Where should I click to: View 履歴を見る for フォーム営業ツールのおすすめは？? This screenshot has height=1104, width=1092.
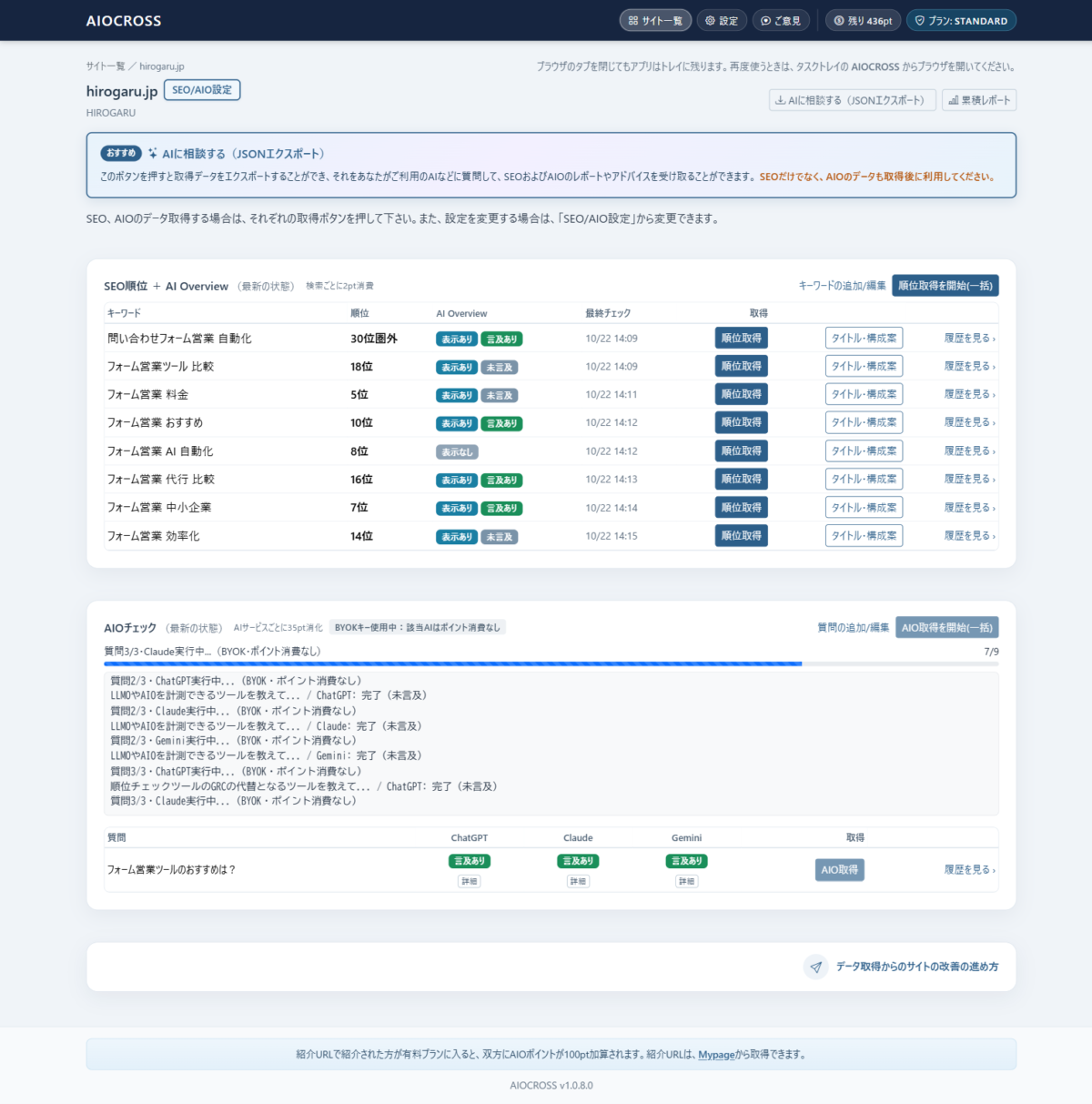(969, 870)
